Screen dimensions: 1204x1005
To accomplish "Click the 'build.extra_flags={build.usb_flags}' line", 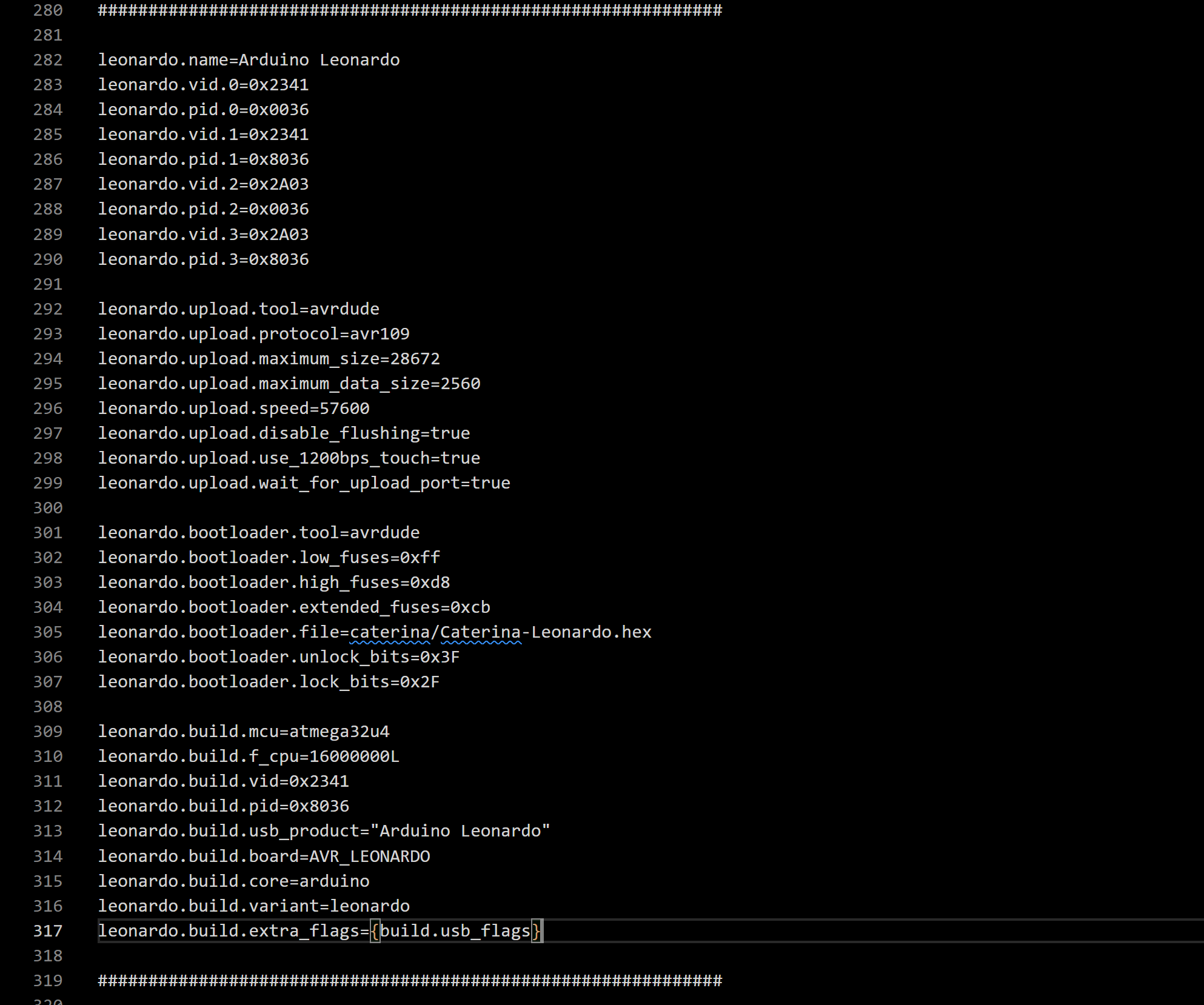I will click(x=319, y=931).
